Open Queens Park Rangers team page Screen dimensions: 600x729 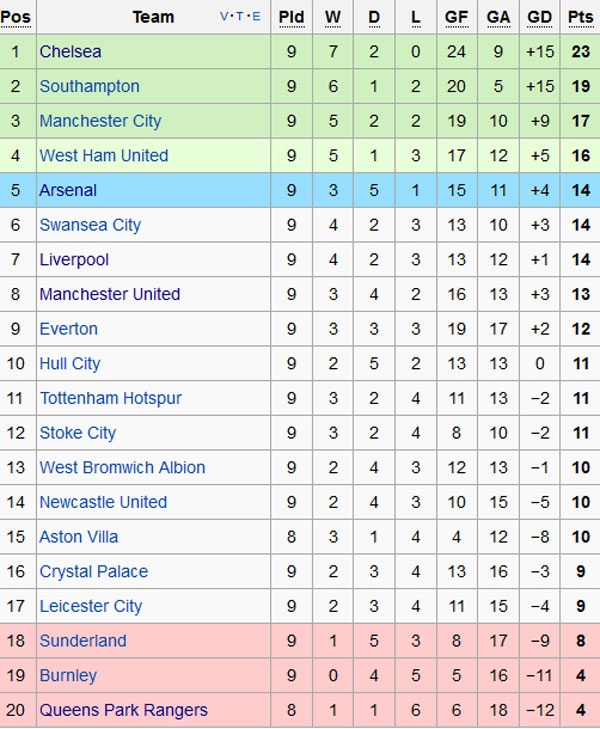coord(123,710)
